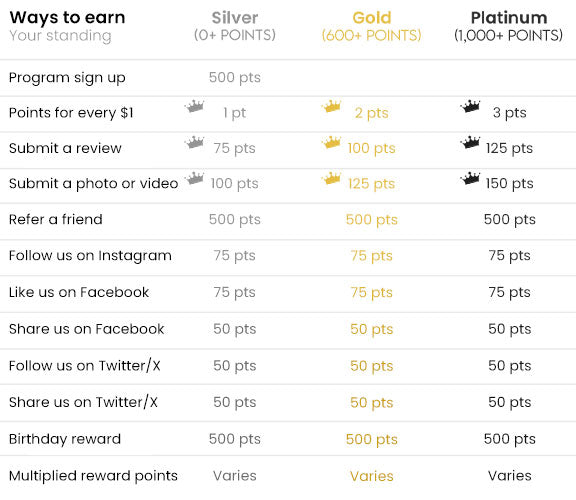Click the Ways to earn heading
The height and width of the screenshot is (500, 576).
click(67, 18)
